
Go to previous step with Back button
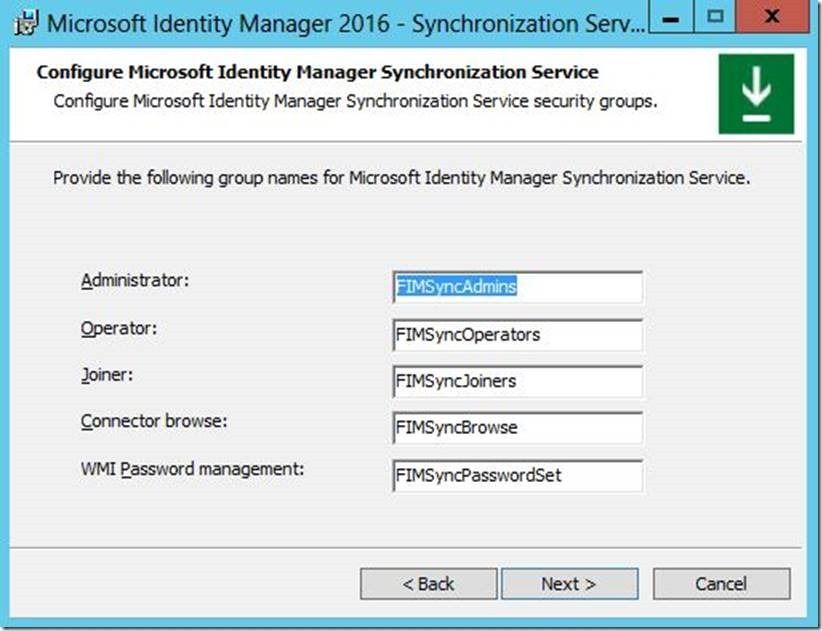tap(428, 584)
